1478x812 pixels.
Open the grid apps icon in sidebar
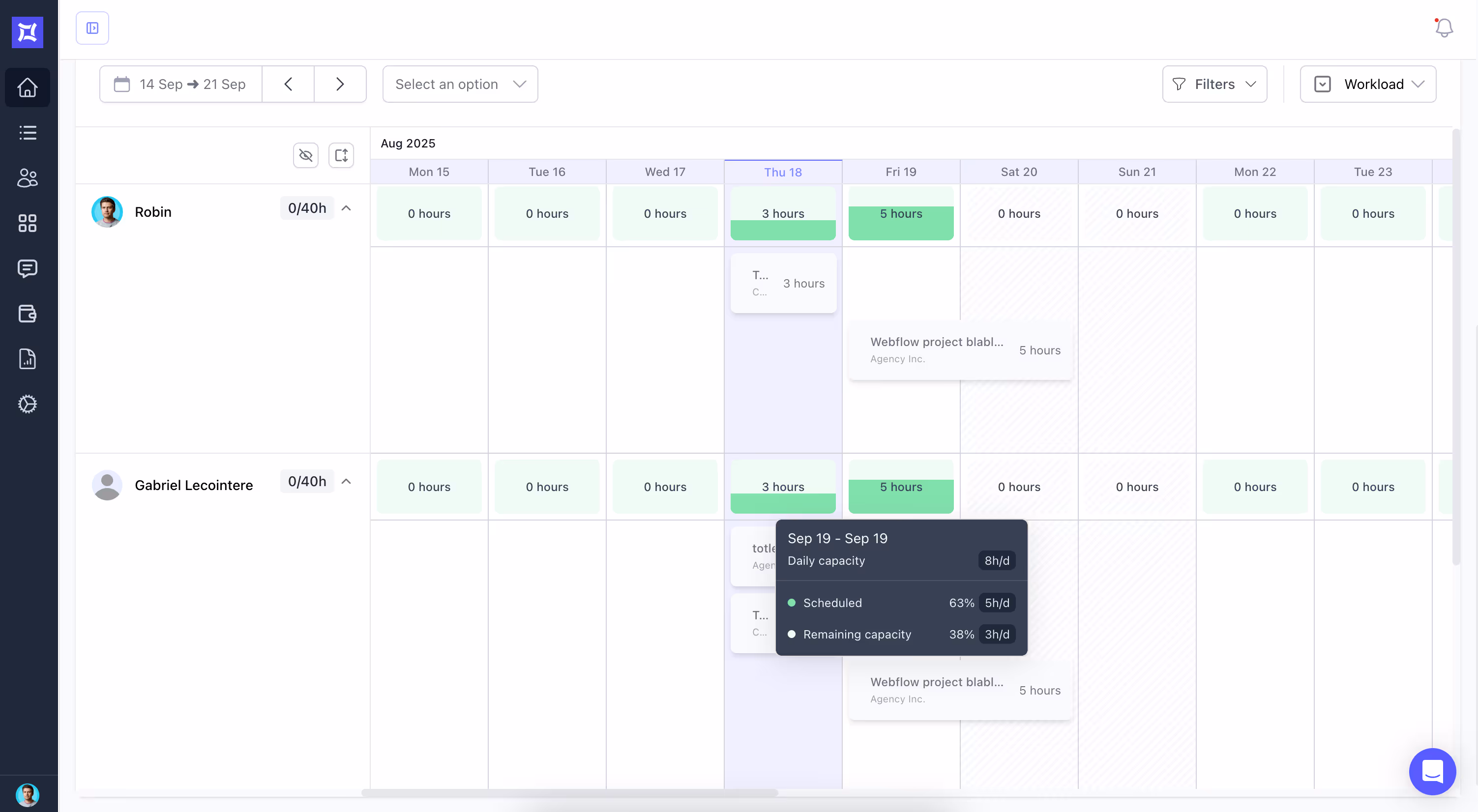click(x=27, y=223)
